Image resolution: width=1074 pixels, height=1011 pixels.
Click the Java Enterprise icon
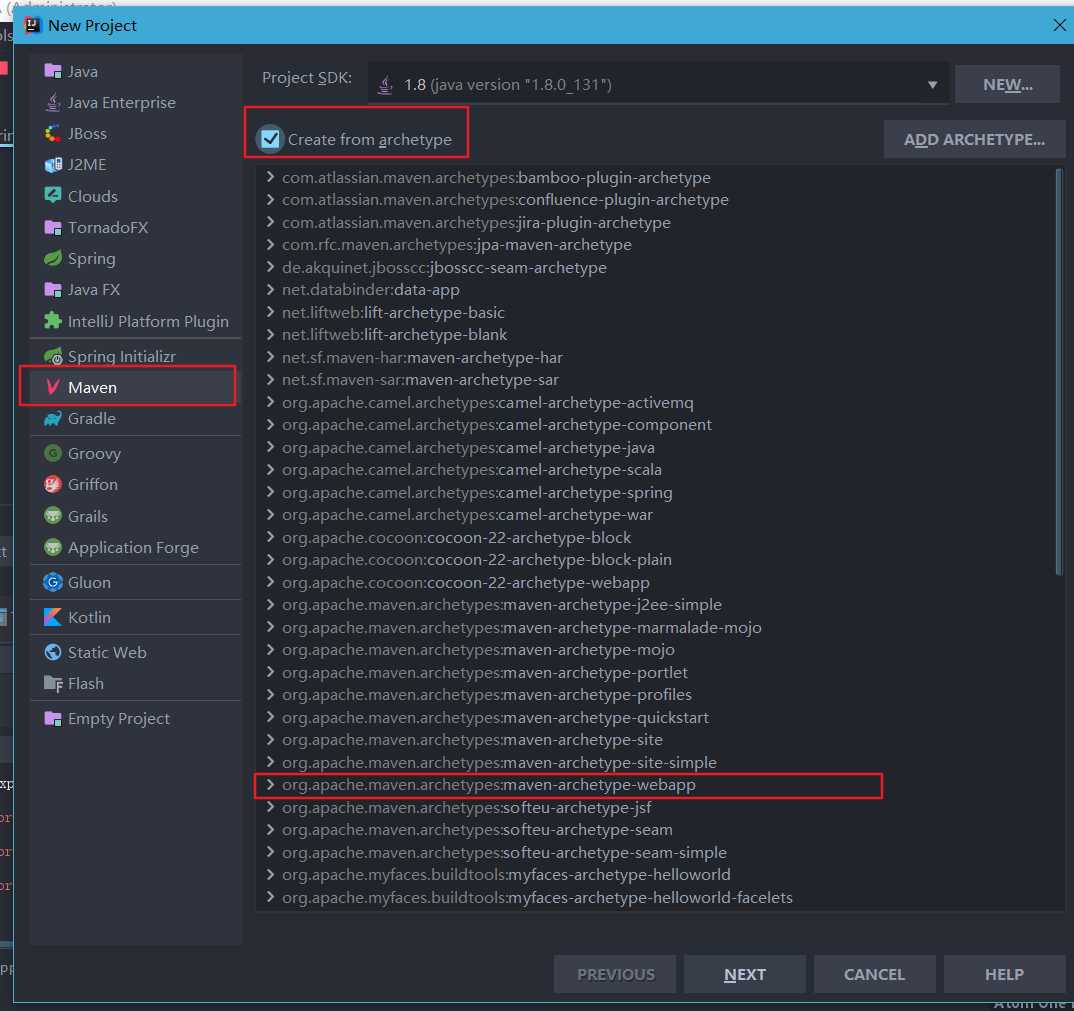pyautogui.click(x=53, y=103)
